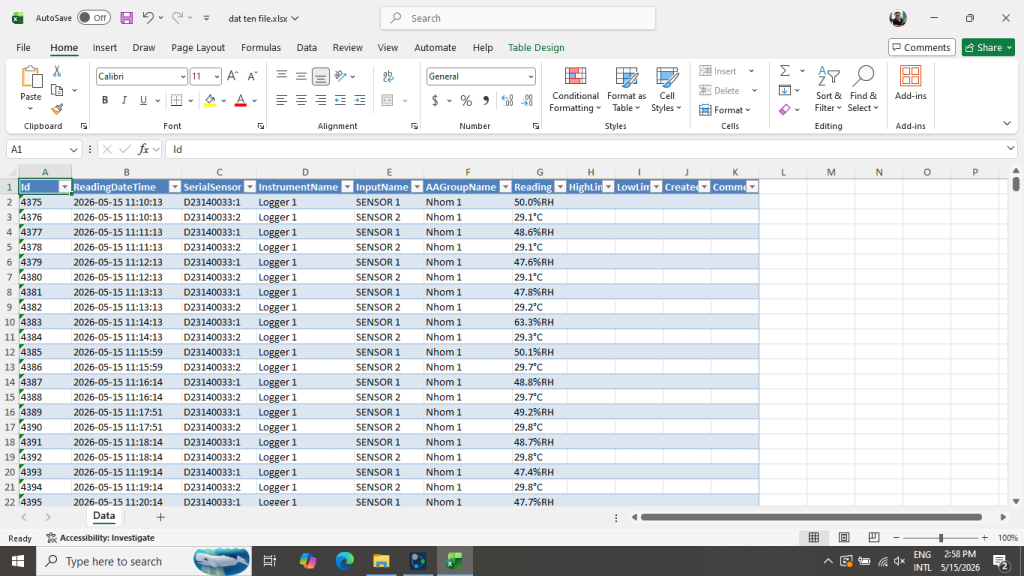Apply comma style number format

(485, 101)
